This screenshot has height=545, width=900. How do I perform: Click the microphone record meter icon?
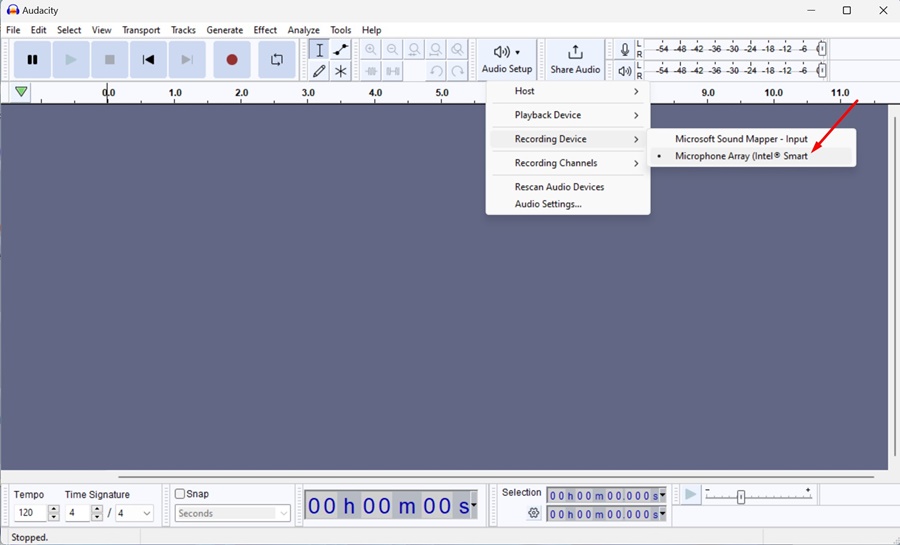click(624, 49)
